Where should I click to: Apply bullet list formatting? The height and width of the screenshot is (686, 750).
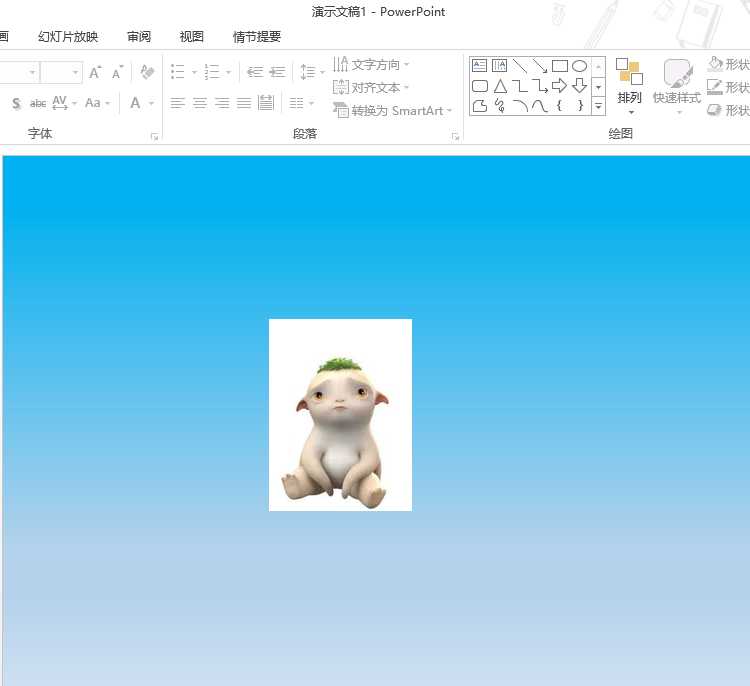[x=177, y=72]
